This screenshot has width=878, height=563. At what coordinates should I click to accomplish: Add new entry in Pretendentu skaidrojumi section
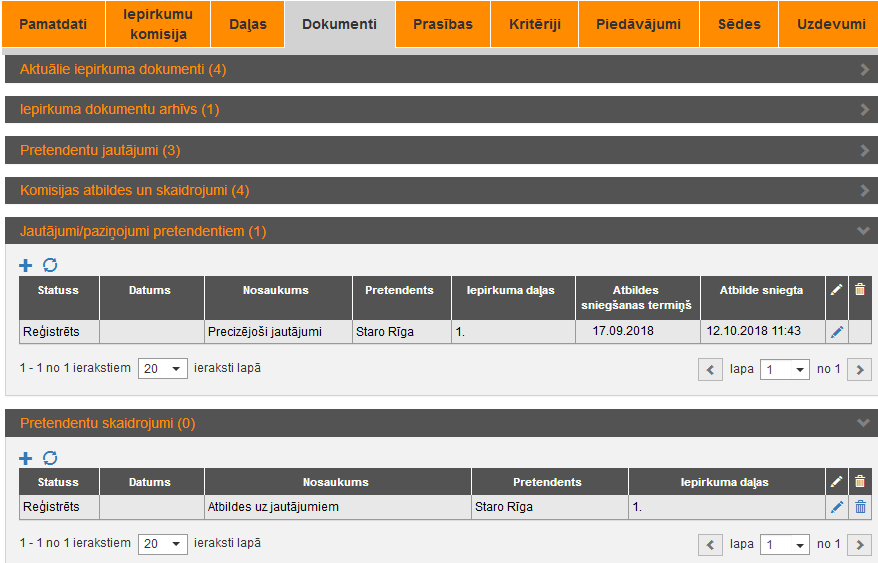26,458
